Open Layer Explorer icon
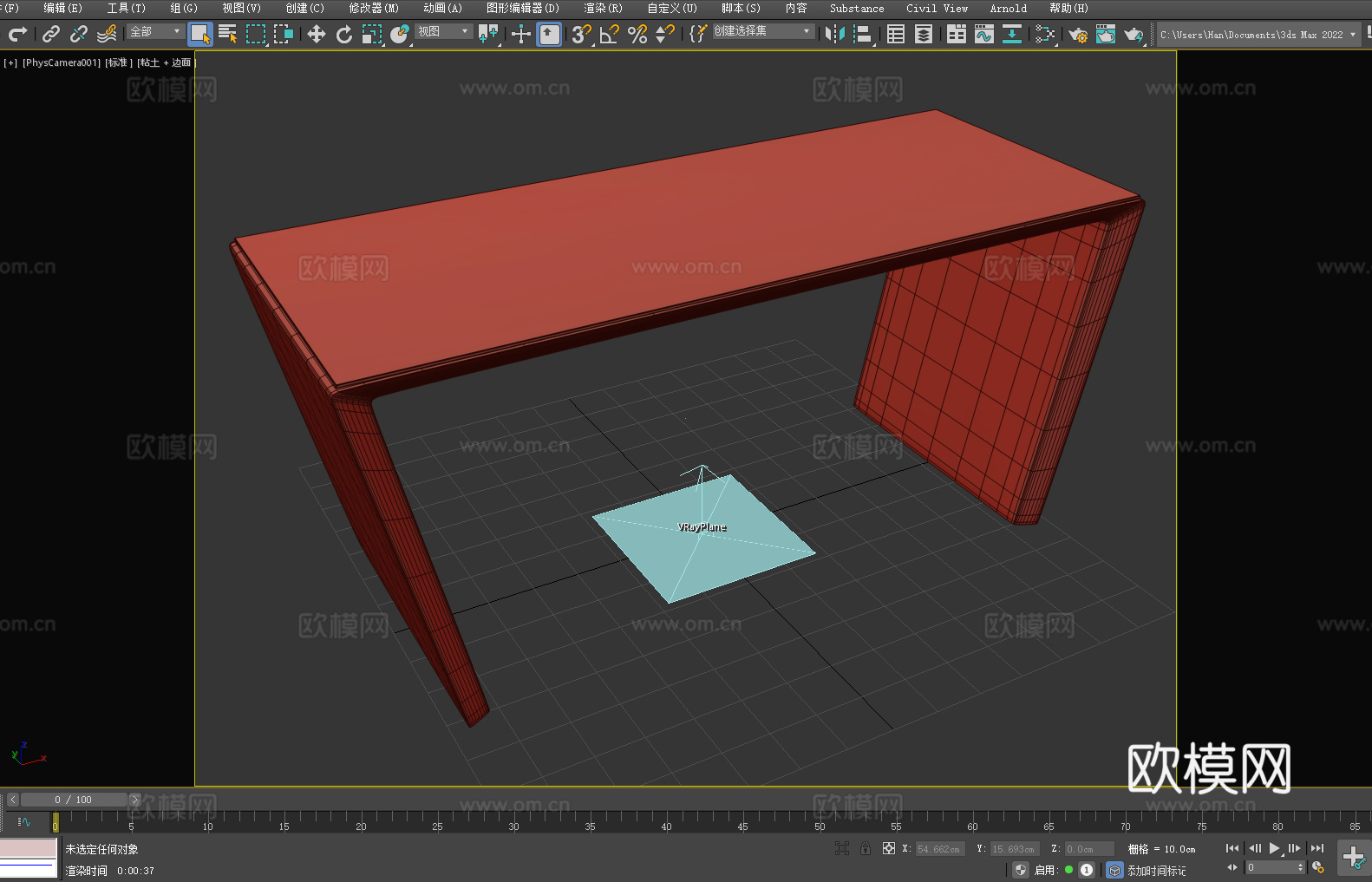1372x882 pixels. point(924,34)
